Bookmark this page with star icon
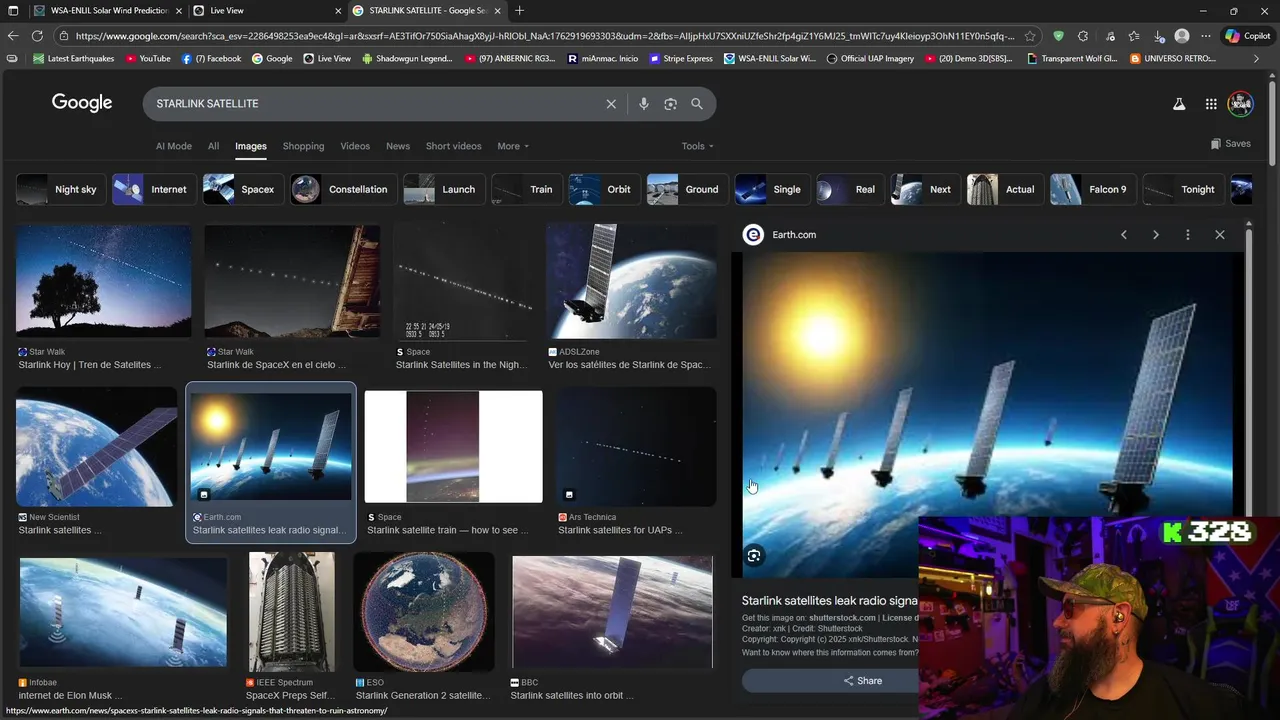Screen dimensions: 1280x720 (x=1030, y=36)
